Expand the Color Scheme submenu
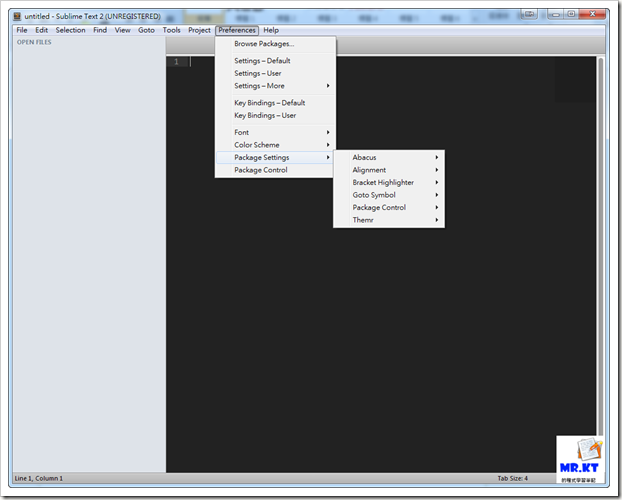Screen dimensions: 622x500 click(275, 145)
